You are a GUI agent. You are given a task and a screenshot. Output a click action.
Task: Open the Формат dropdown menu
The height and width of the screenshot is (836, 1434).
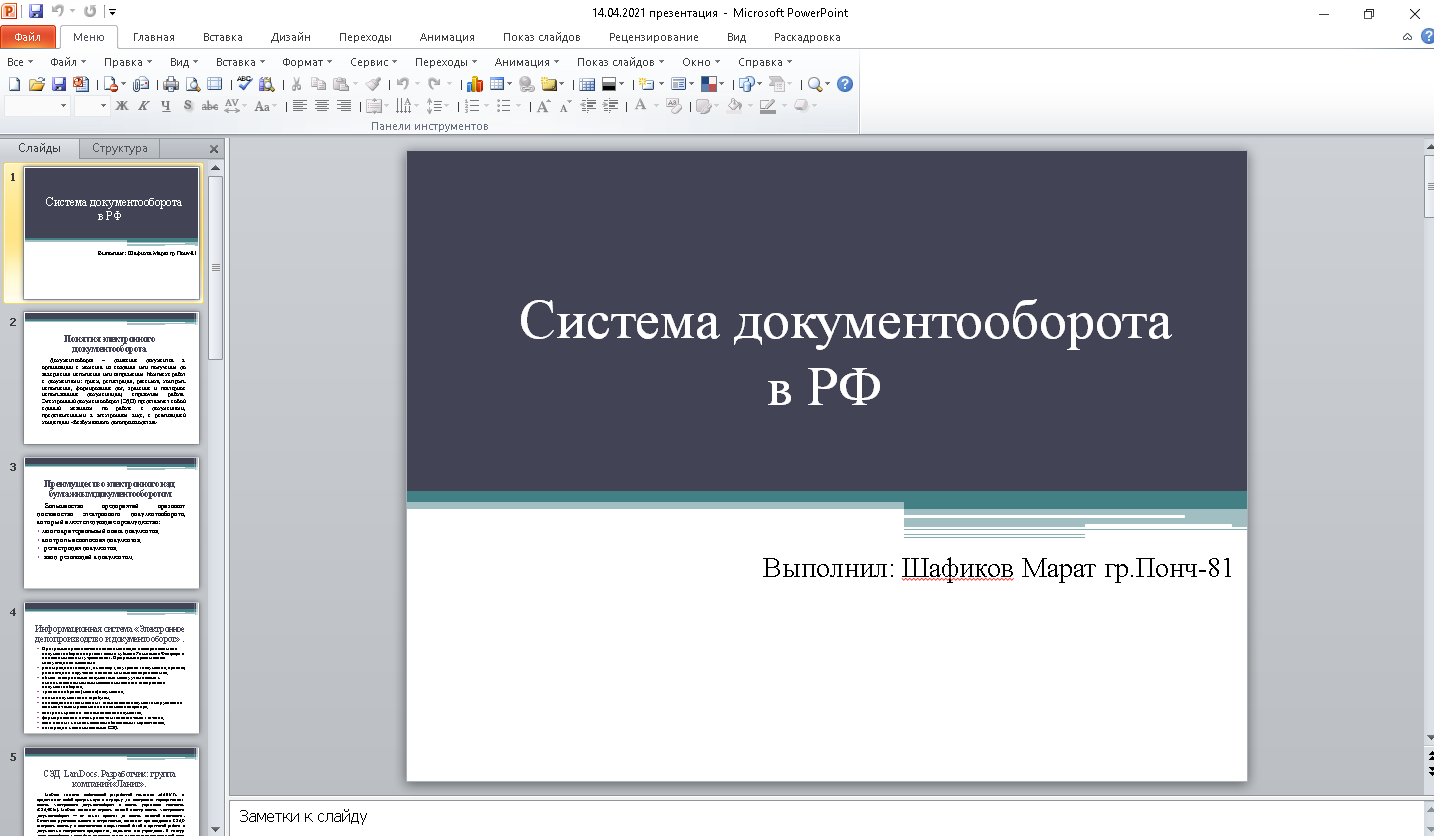[307, 62]
